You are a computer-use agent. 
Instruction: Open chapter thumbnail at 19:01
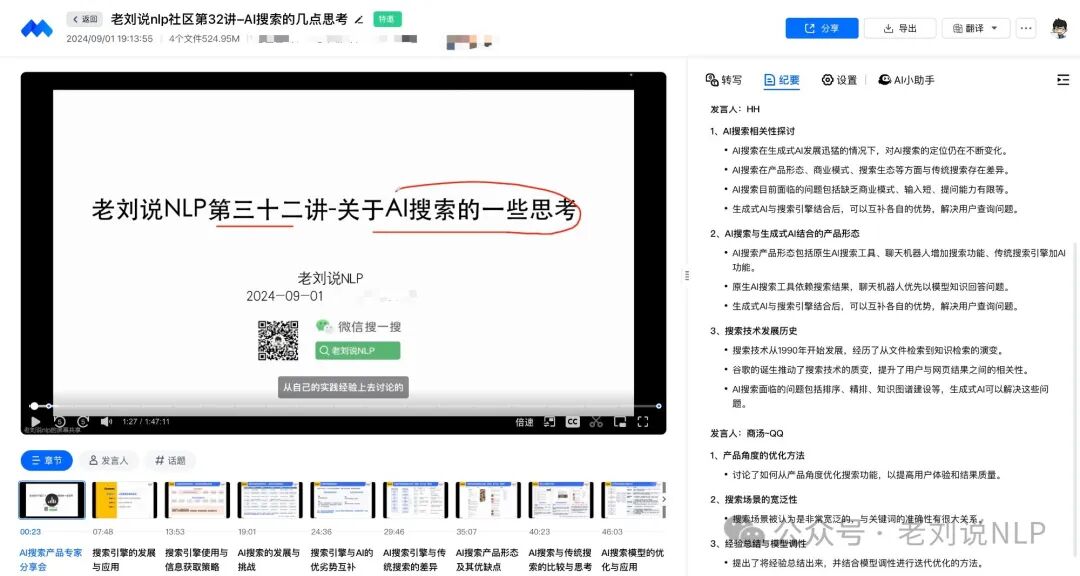[x=270, y=500]
